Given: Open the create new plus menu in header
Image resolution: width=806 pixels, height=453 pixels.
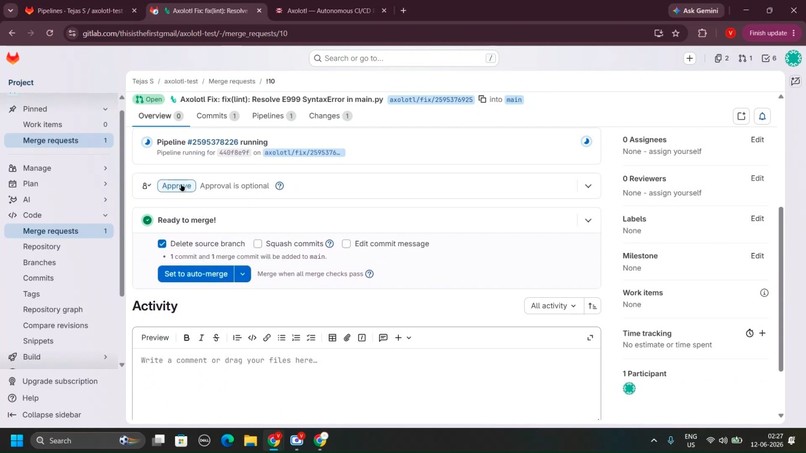Looking at the screenshot, I should 689,58.
